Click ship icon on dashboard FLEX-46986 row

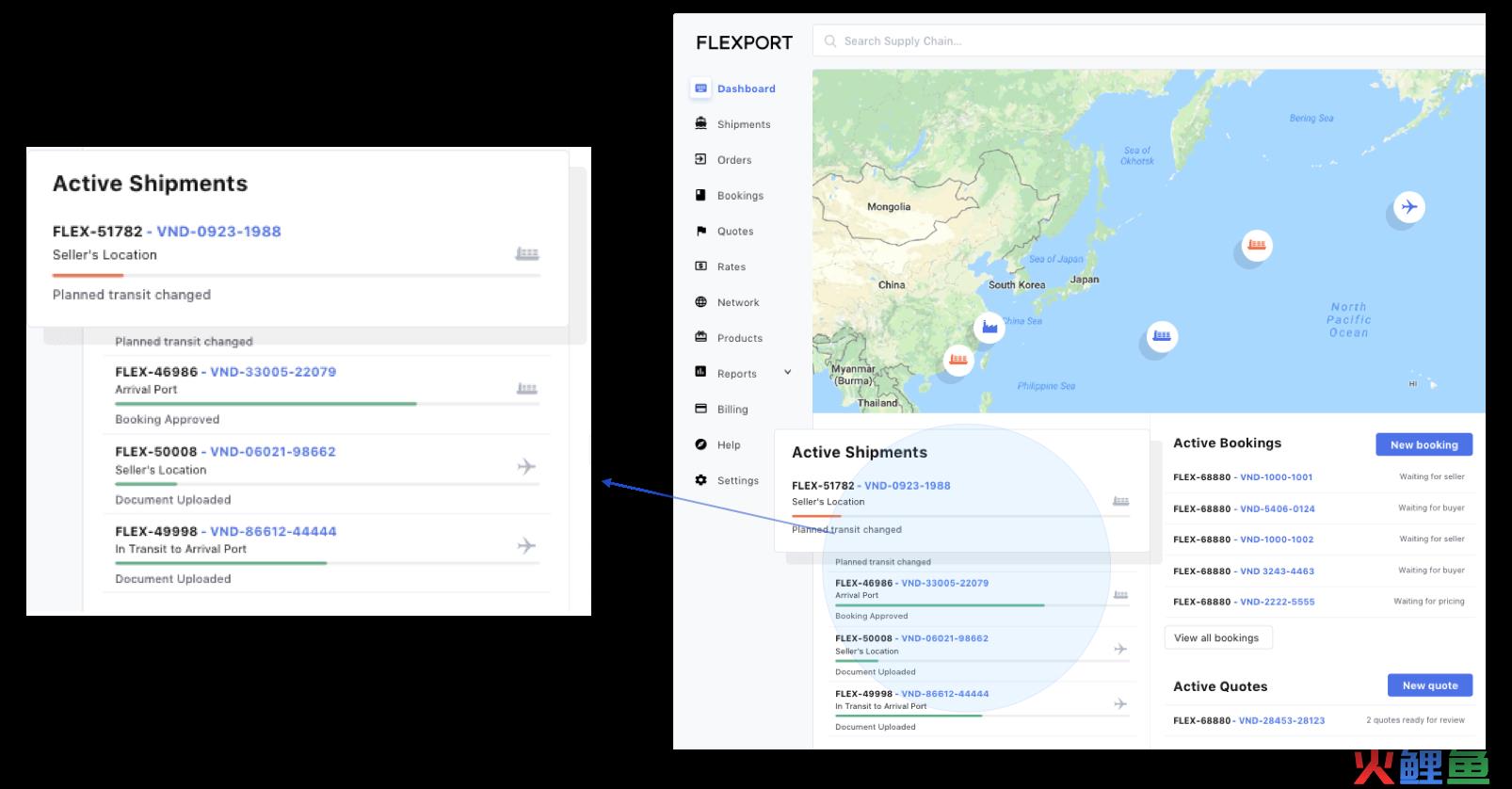[1120, 595]
